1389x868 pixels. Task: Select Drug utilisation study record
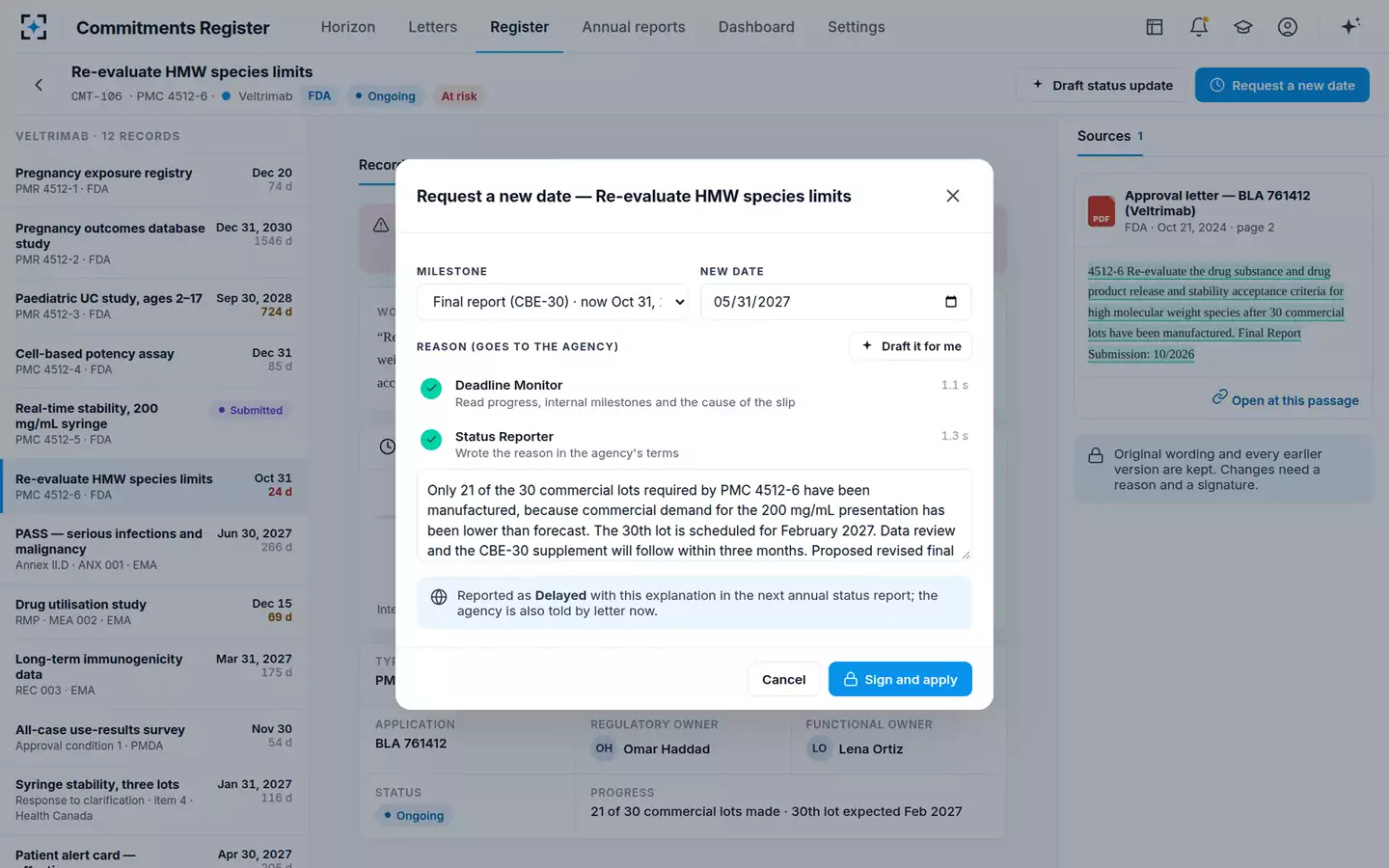(x=154, y=611)
